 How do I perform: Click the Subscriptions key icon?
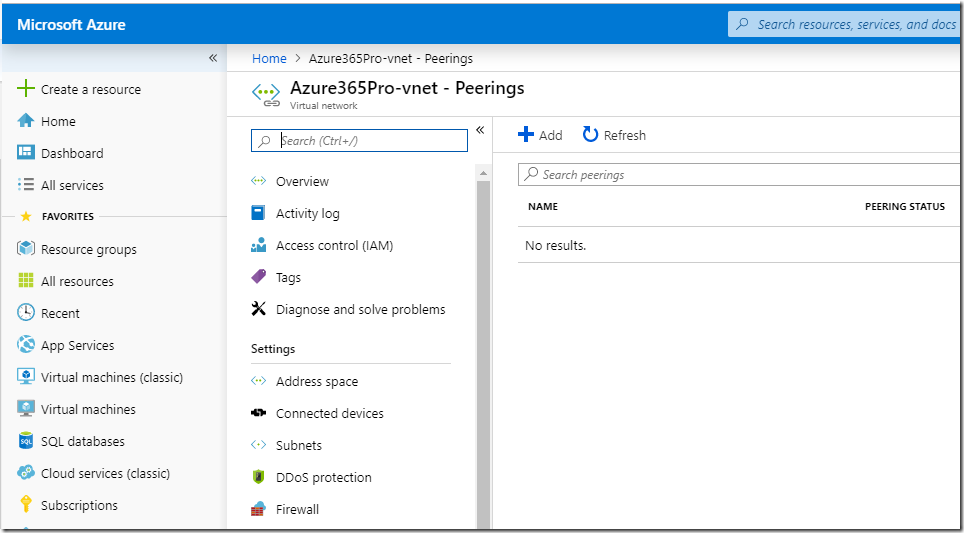[26, 505]
